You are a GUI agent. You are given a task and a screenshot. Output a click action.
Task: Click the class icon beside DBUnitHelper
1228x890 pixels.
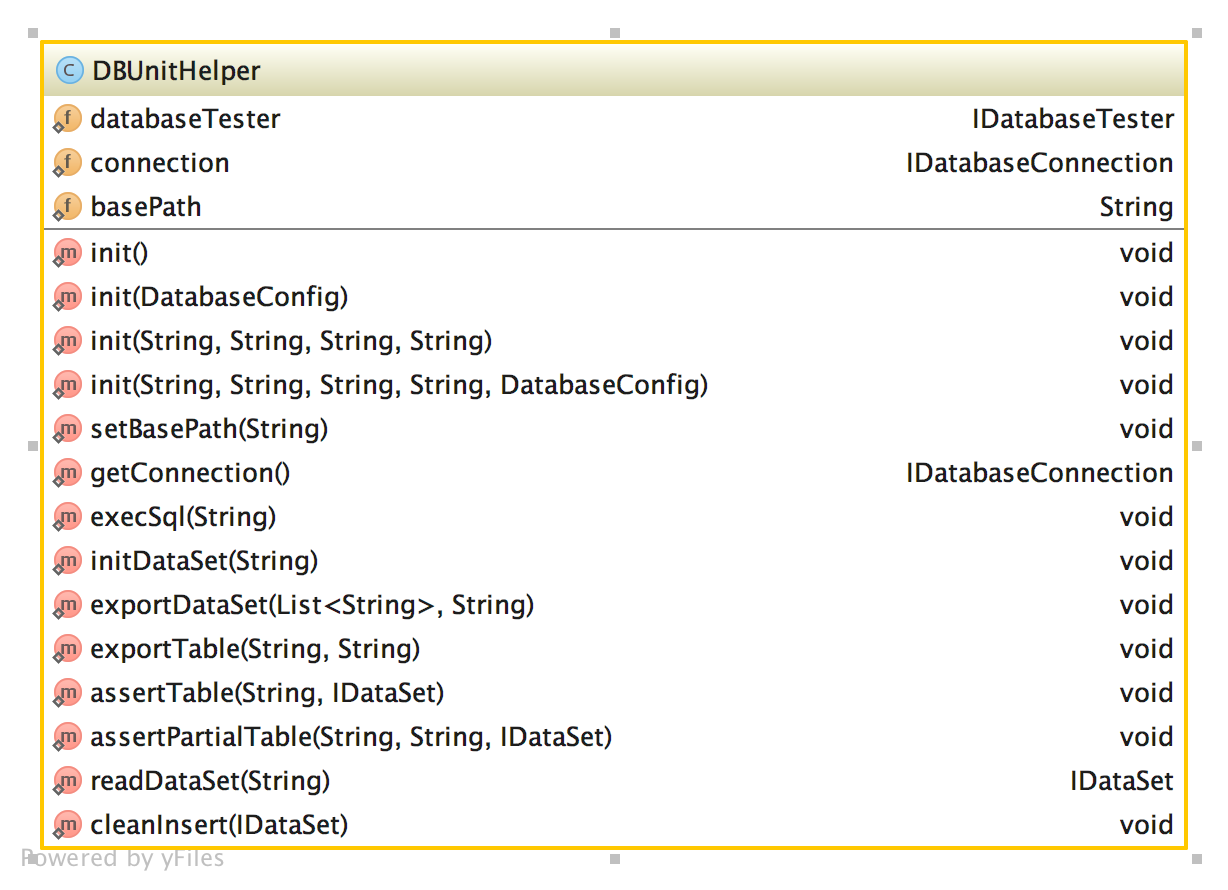[x=69, y=71]
